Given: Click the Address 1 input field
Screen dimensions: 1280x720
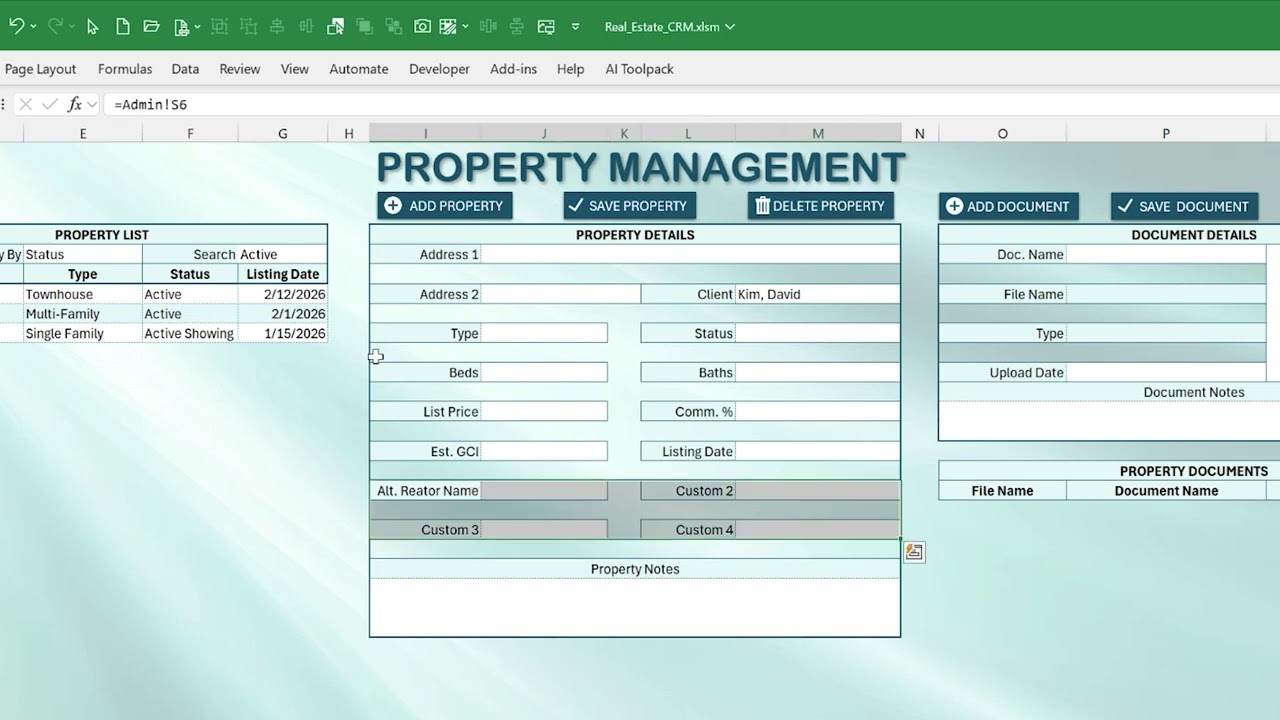Looking at the screenshot, I should pos(690,254).
